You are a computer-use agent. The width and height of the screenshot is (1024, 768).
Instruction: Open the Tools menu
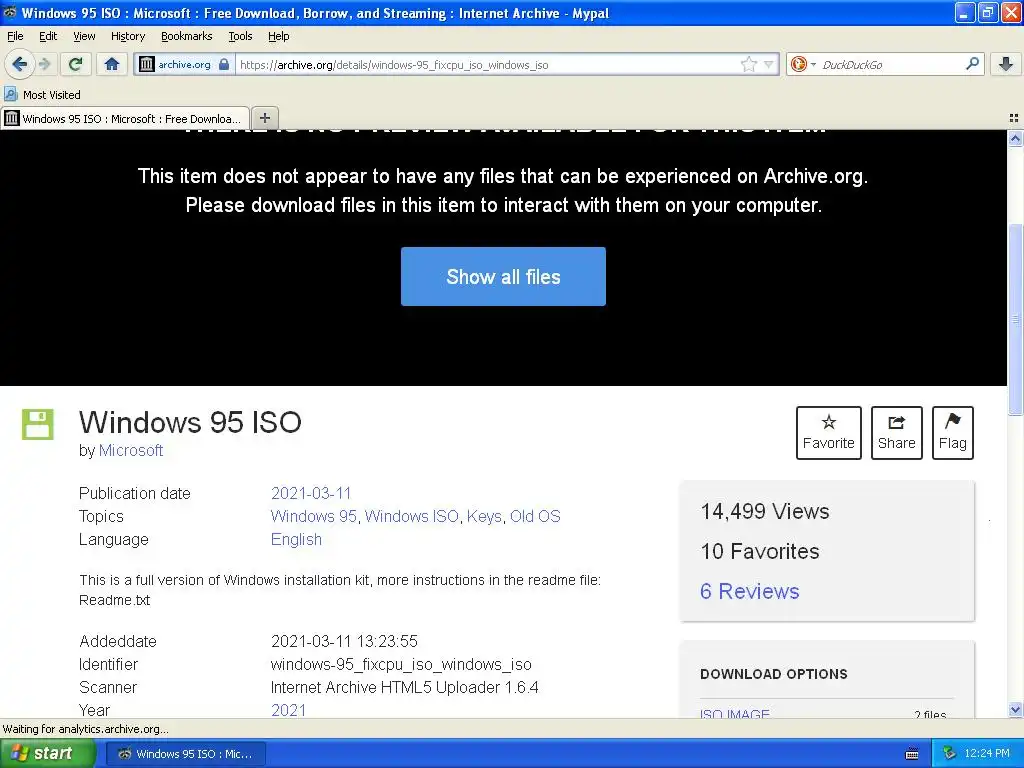pyautogui.click(x=240, y=36)
